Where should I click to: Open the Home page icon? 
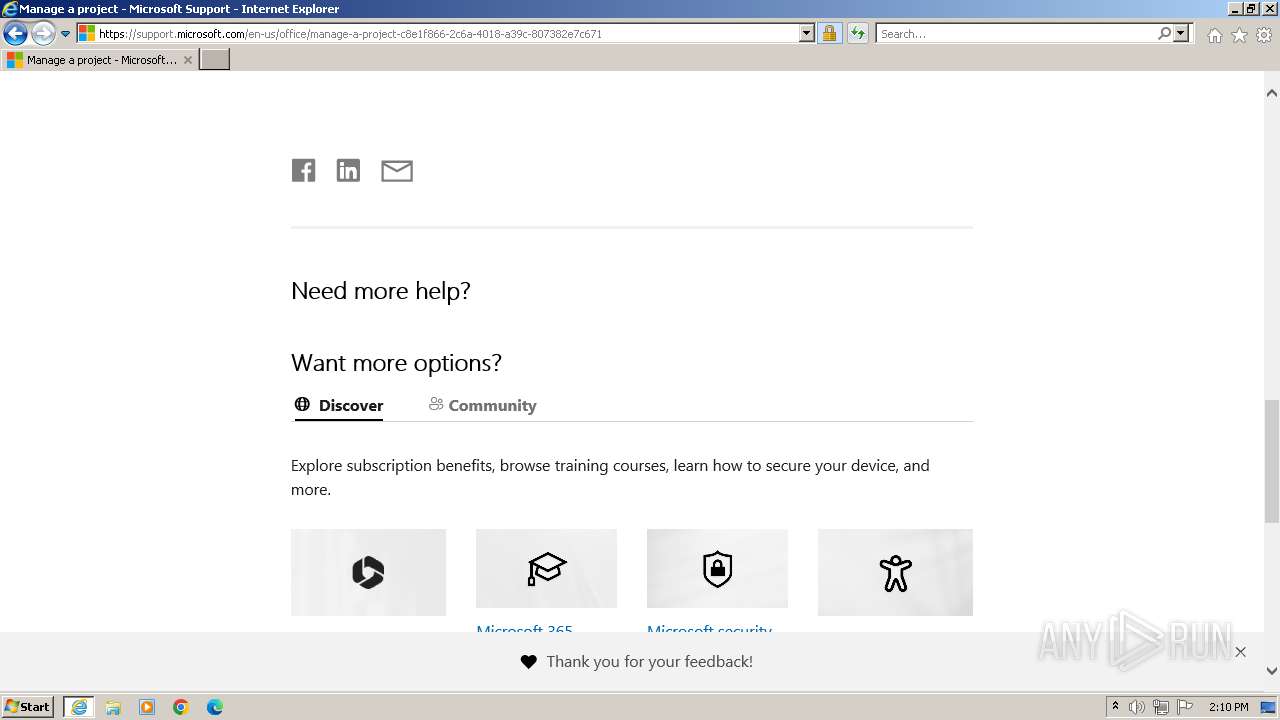1214,35
